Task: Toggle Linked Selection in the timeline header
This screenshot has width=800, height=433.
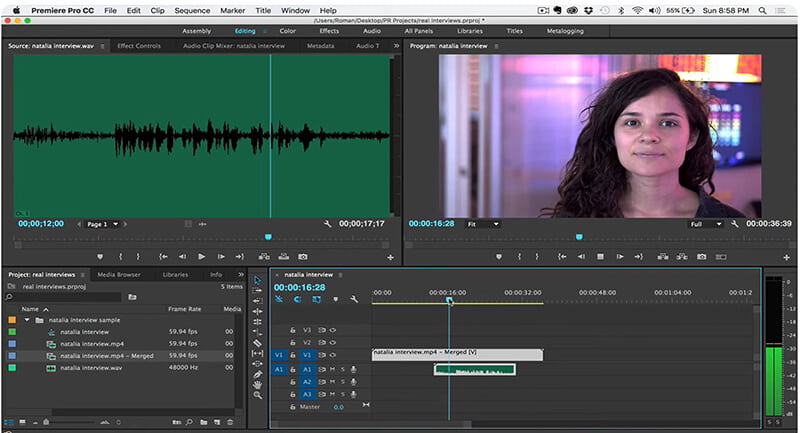Action: point(316,299)
